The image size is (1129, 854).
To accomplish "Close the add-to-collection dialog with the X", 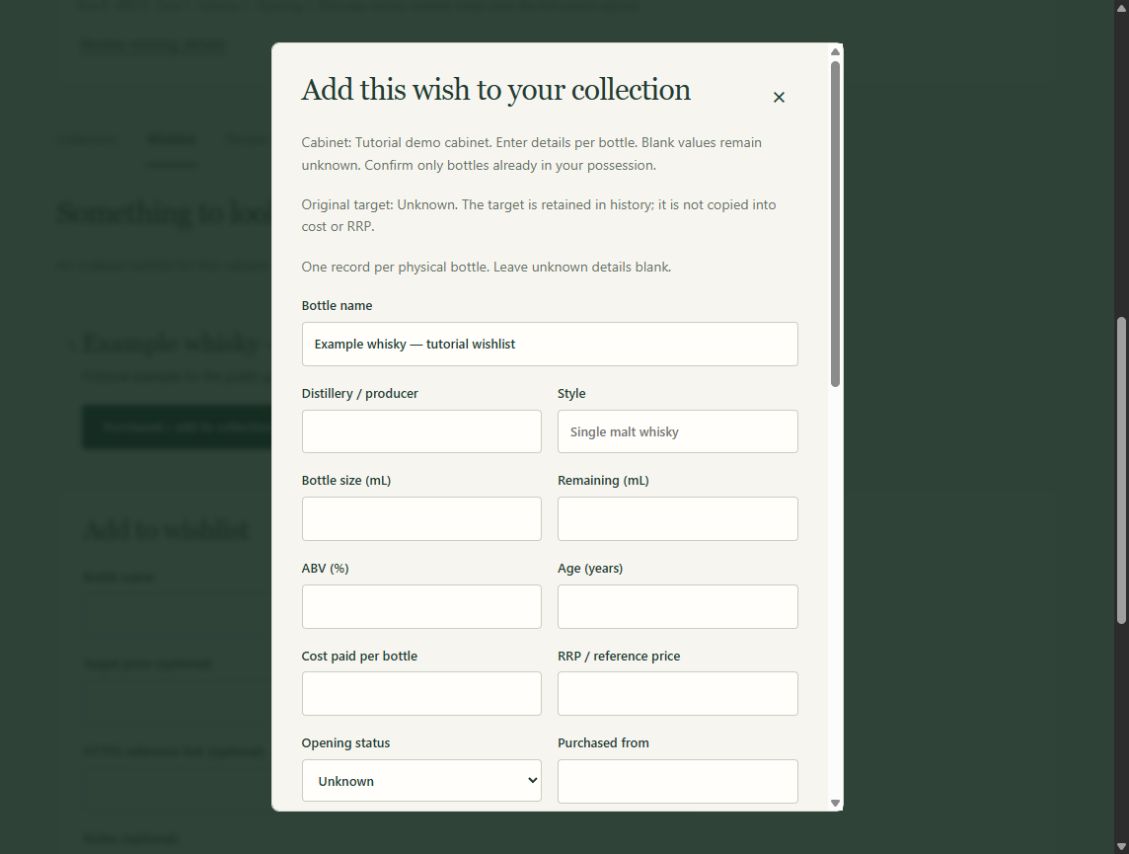I will pyautogui.click(x=778, y=97).
